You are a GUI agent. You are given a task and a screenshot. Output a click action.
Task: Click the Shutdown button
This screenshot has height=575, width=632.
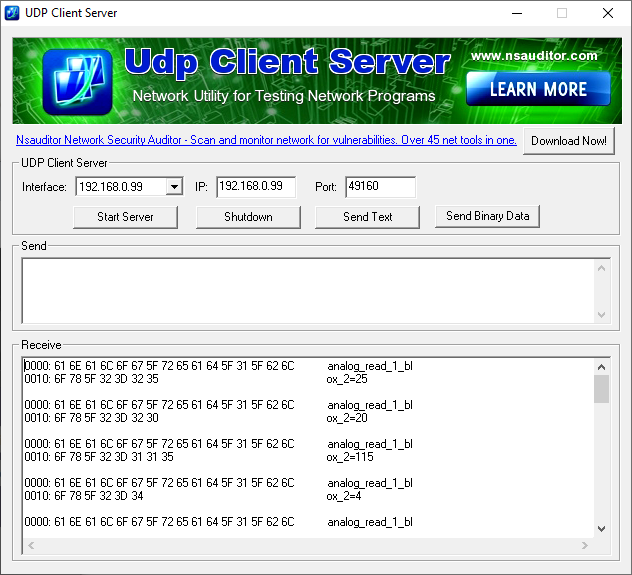tap(248, 217)
